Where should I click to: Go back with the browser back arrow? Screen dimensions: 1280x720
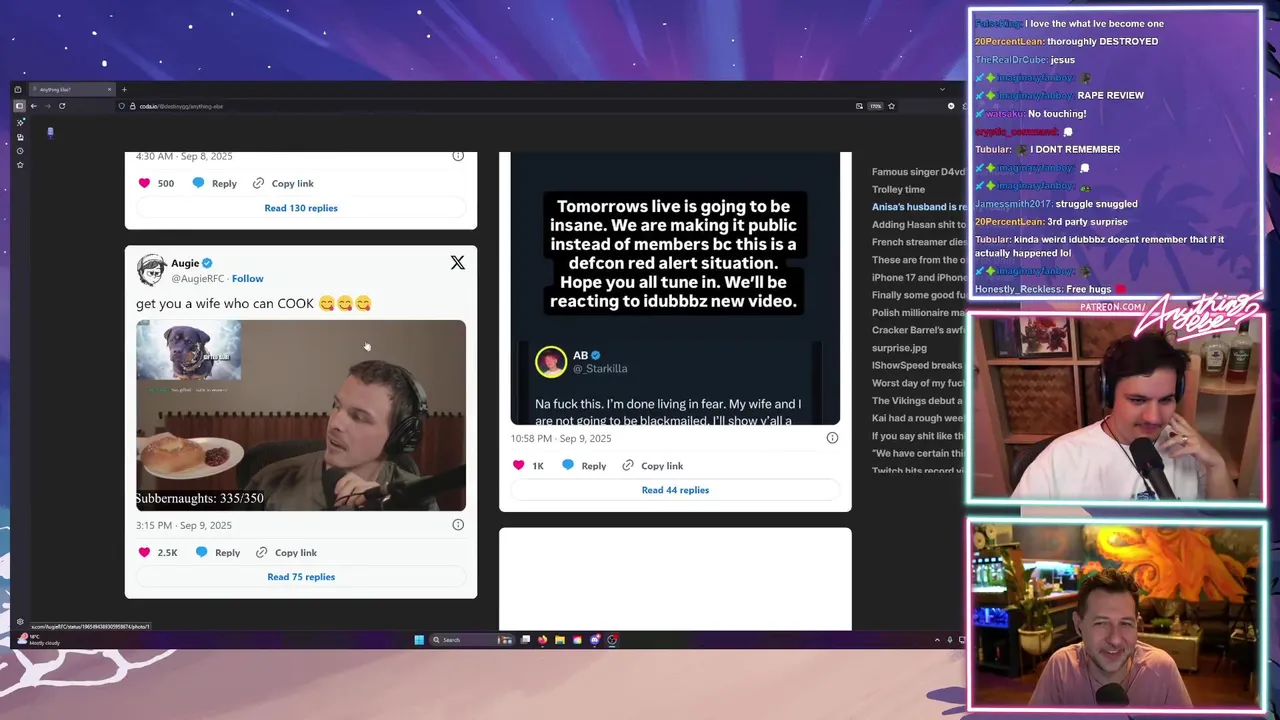(x=33, y=106)
